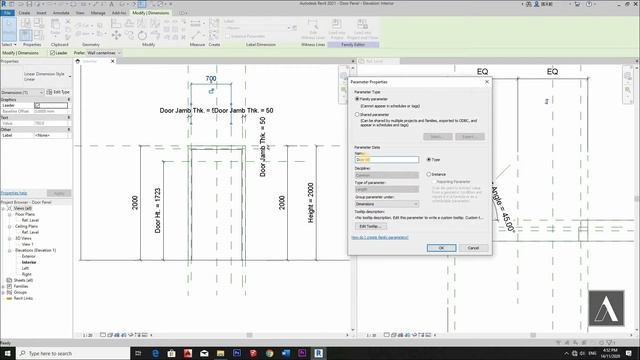This screenshot has height=360, width=640.
Task: Click the Align tool in Modify panel
Action: [116, 24]
